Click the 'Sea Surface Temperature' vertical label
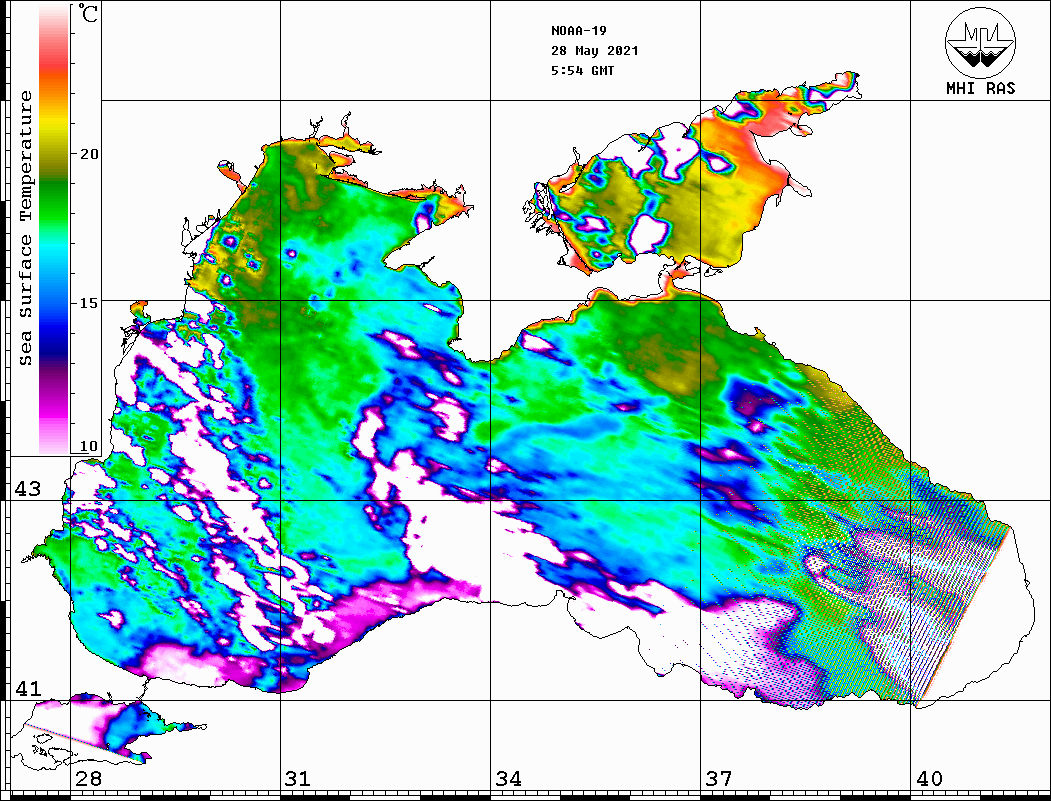The height and width of the screenshot is (801, 1051). pyautogui.click(x=25, y=228)
